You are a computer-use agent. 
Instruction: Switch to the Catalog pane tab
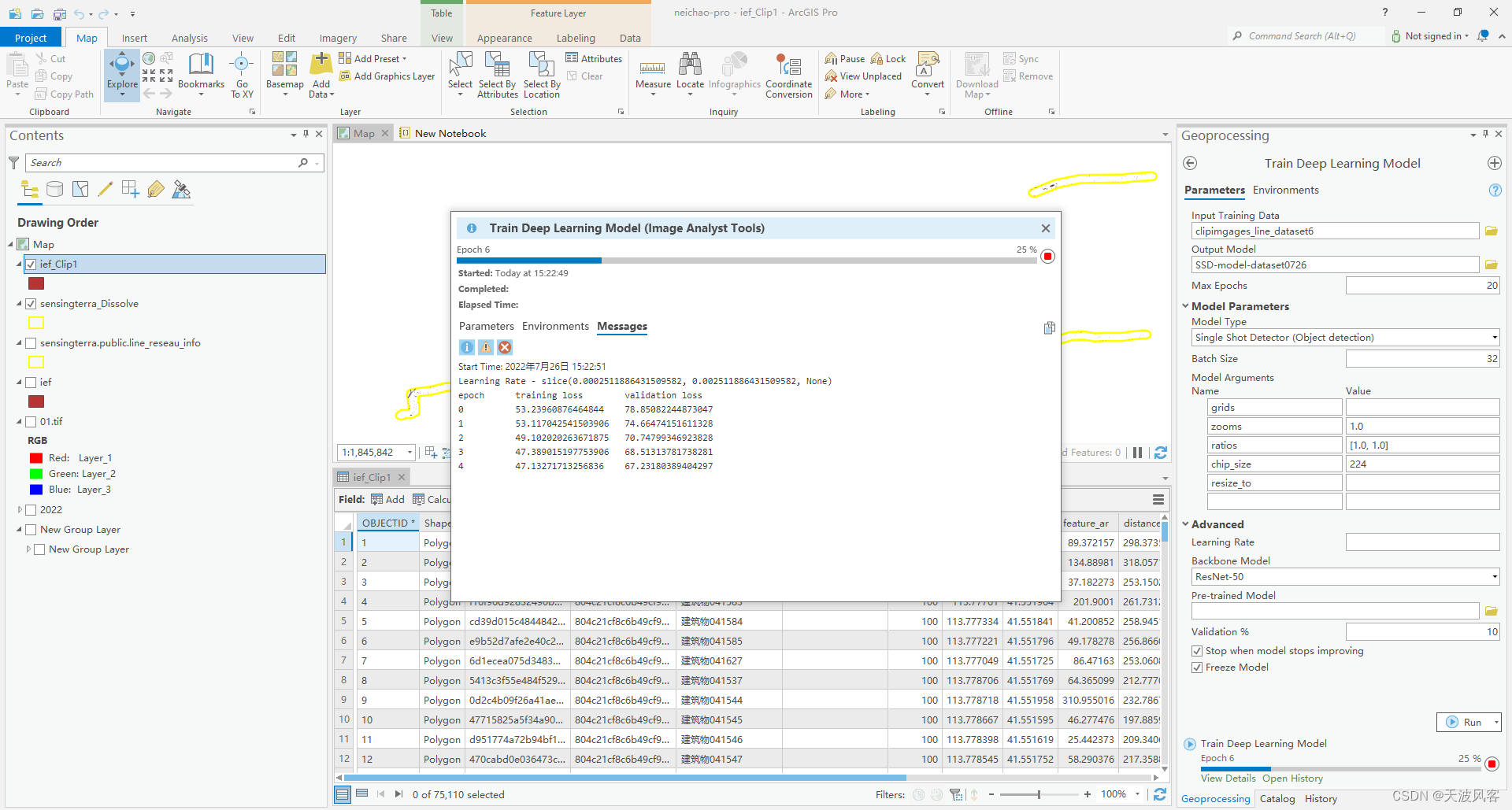pos(1277,798)
